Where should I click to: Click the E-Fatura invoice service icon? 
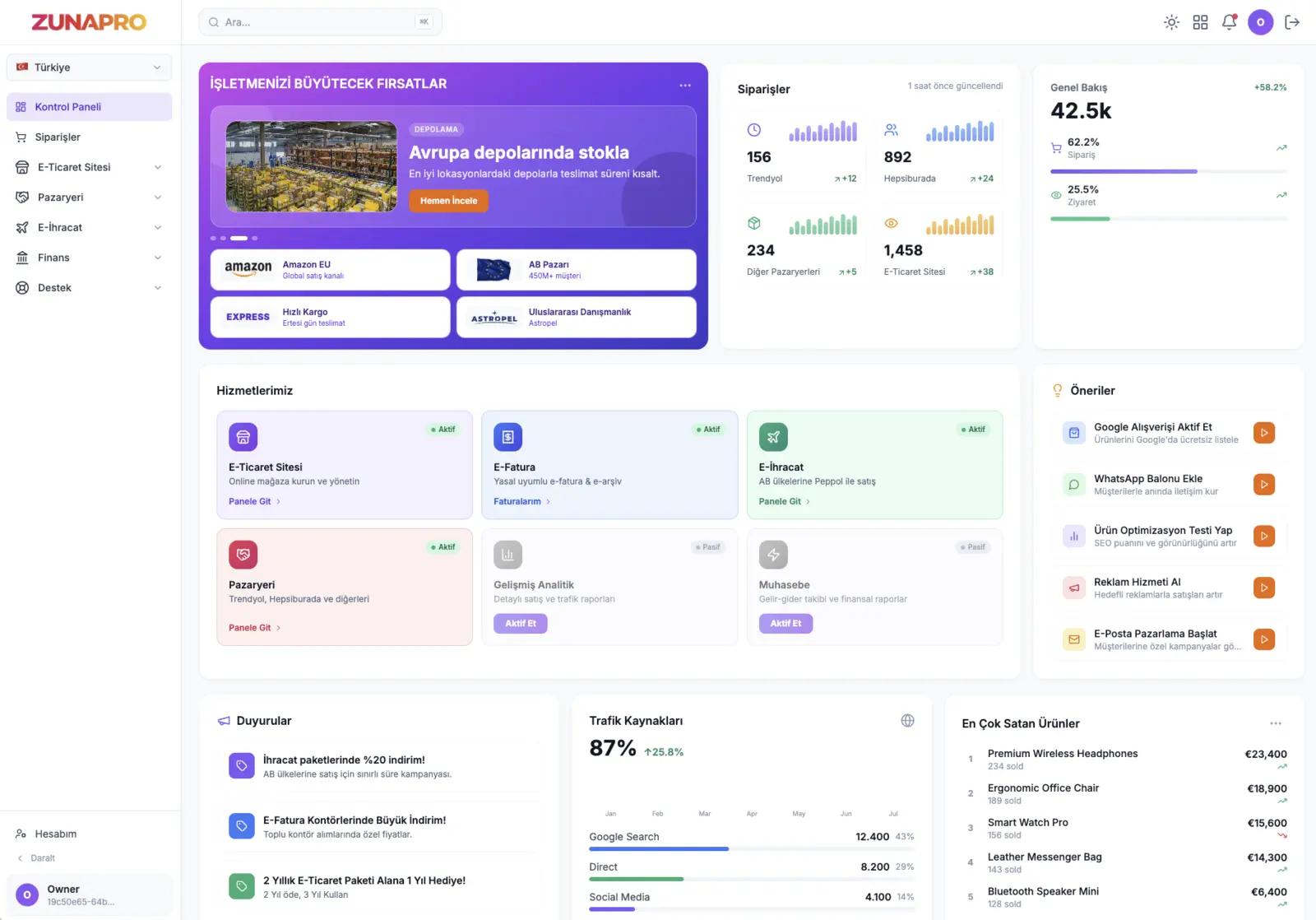tap(507, 437)
